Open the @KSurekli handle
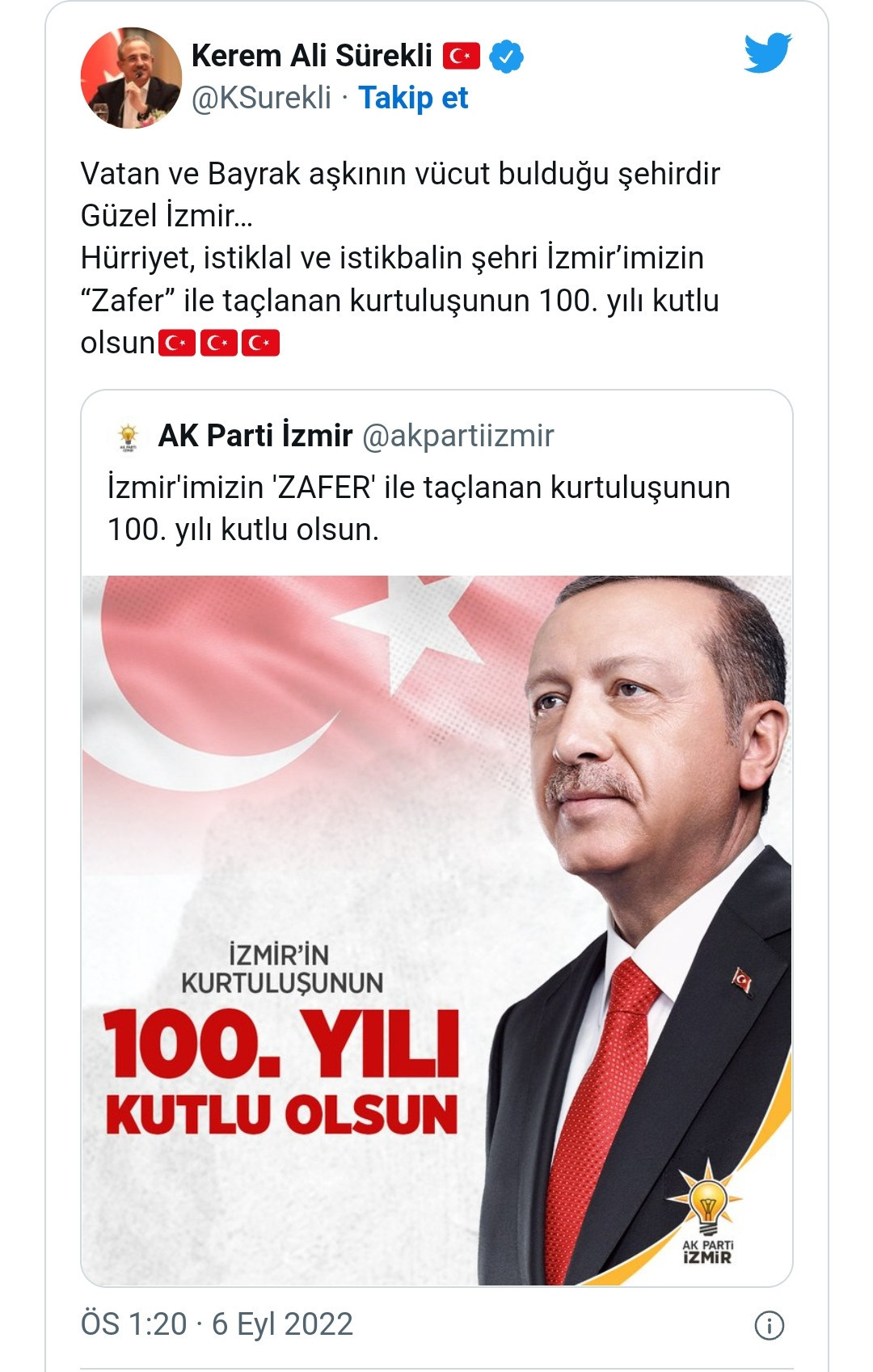The height and width of the screenshot is (1372, 873). (x=262, y=98)
